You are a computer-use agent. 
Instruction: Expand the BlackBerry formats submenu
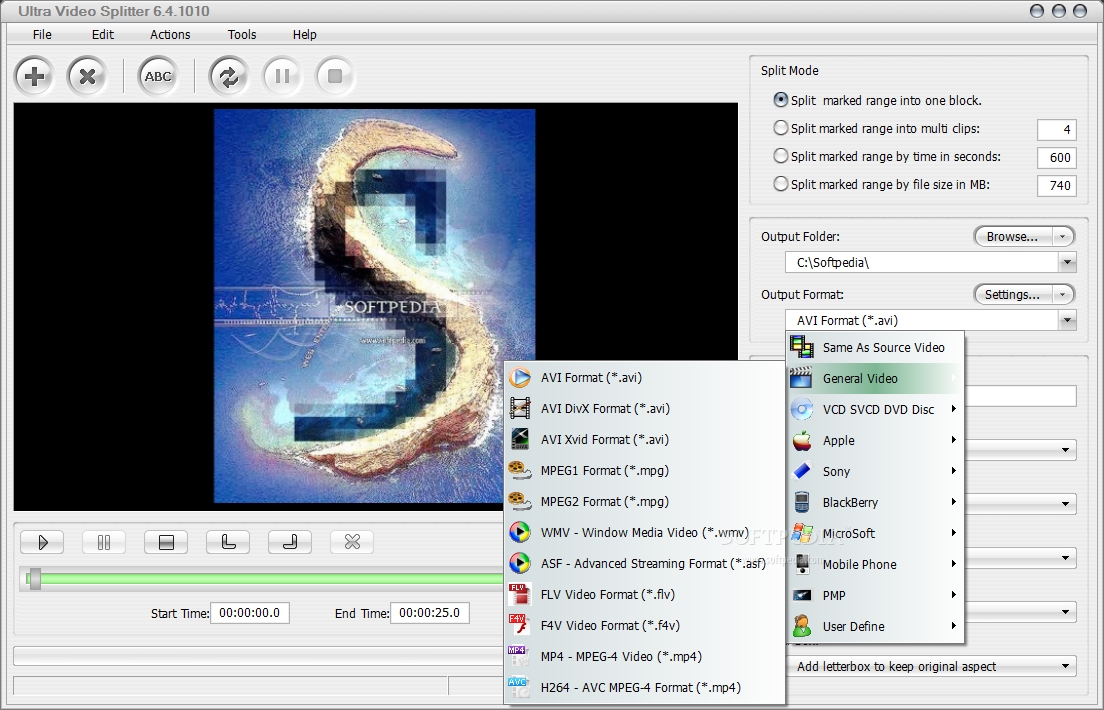click(875, 502)
